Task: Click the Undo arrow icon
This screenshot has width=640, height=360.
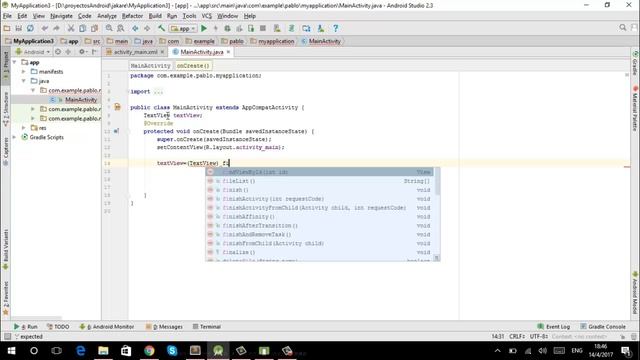Action: tap(44, 28)
